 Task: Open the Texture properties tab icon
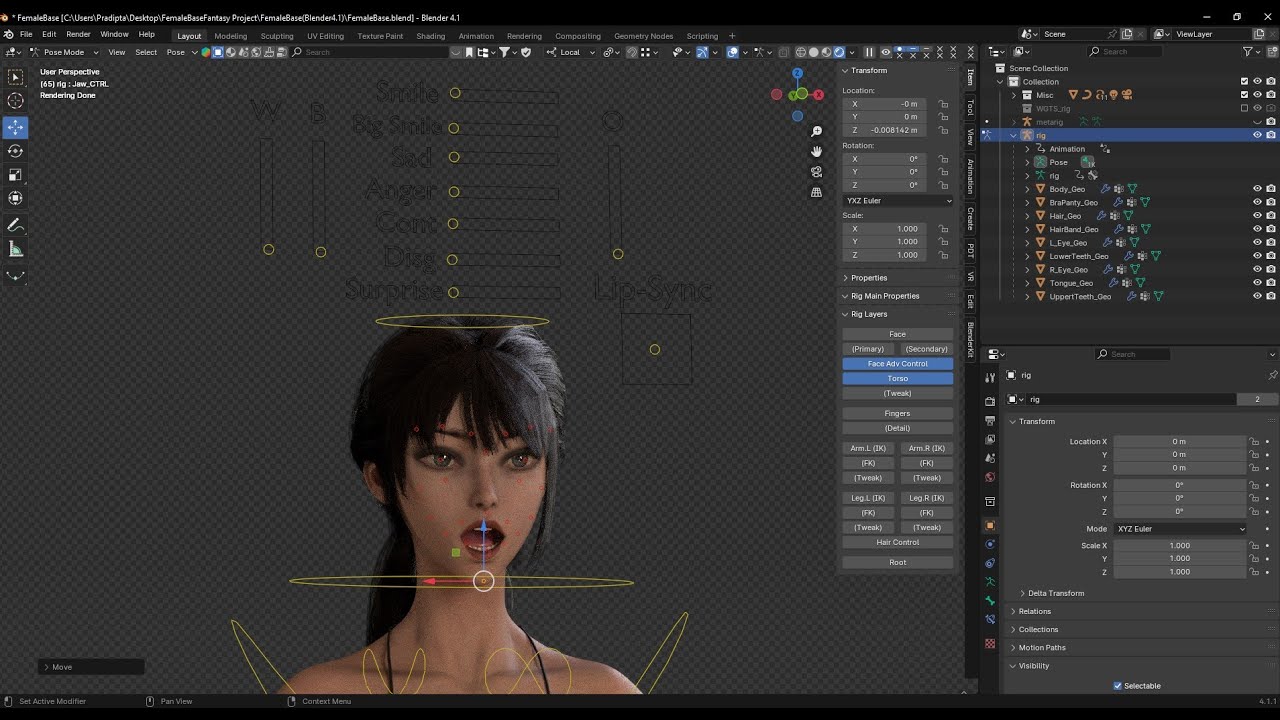click(990, 643)
